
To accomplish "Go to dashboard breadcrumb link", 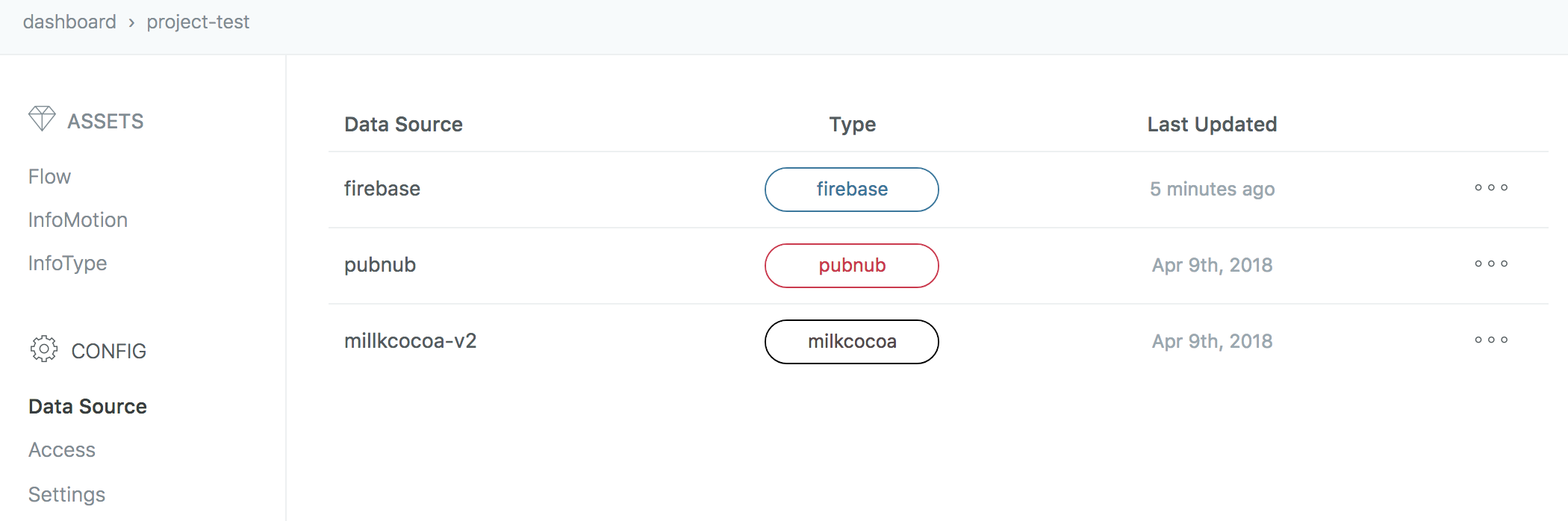I will [69, 22].
